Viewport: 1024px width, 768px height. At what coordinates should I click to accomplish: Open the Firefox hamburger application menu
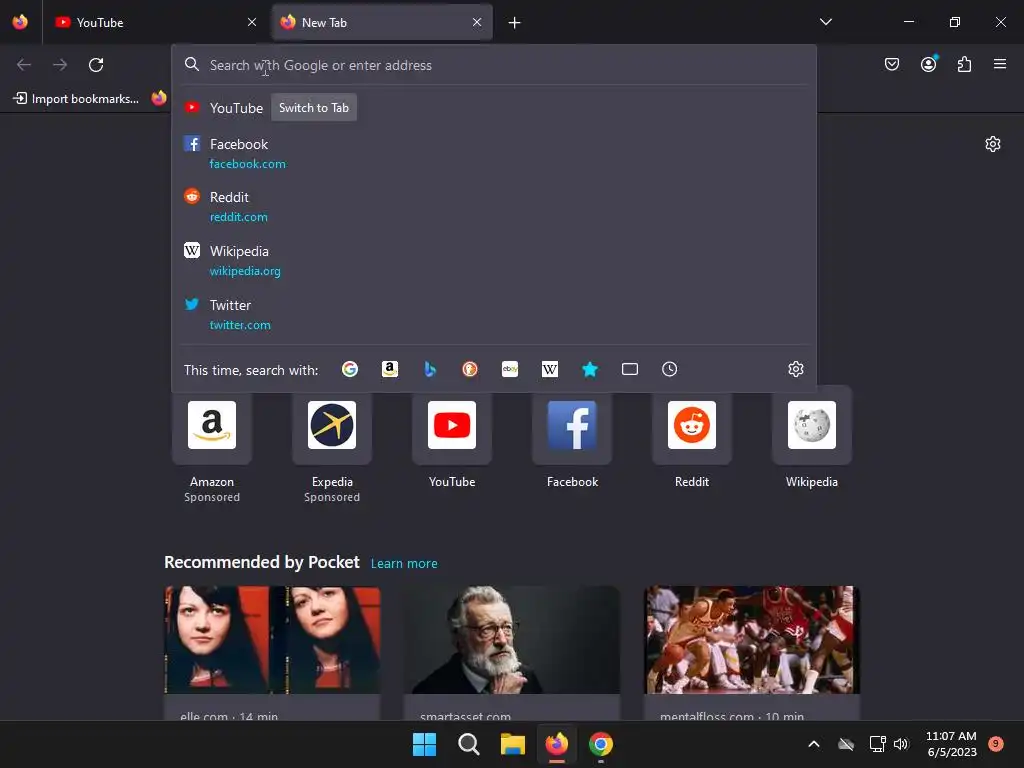click(x=1000, y=64)
